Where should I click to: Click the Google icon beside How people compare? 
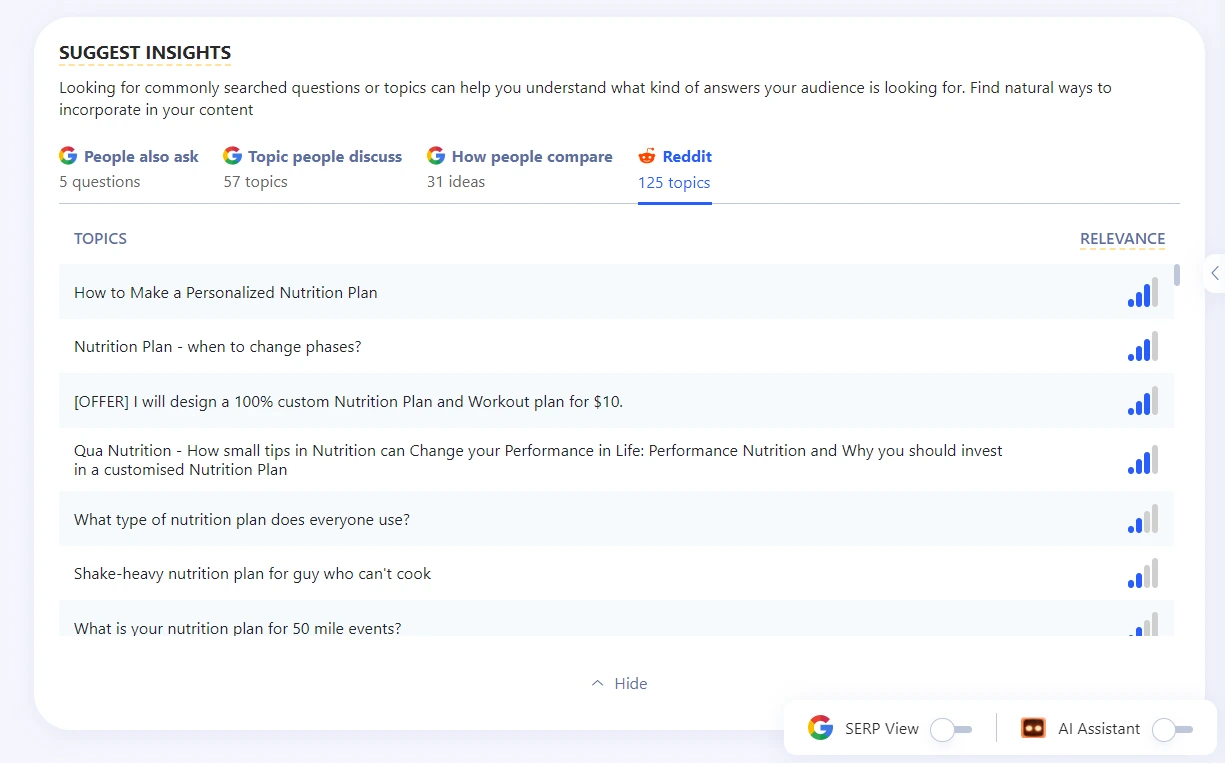pos(436,156)
